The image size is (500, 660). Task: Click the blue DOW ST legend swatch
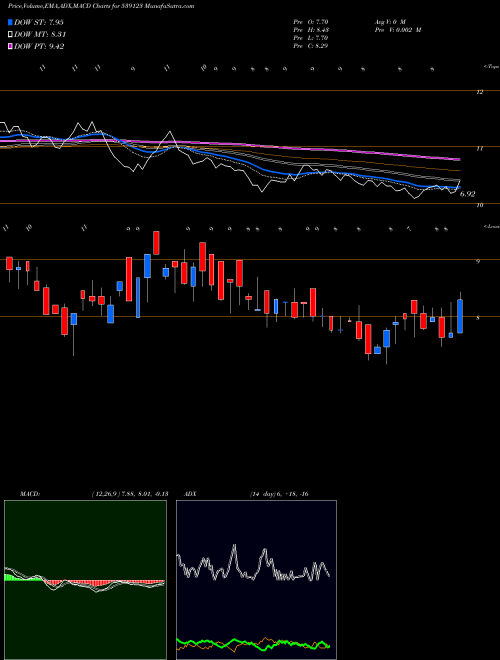(x=10, y=22)
